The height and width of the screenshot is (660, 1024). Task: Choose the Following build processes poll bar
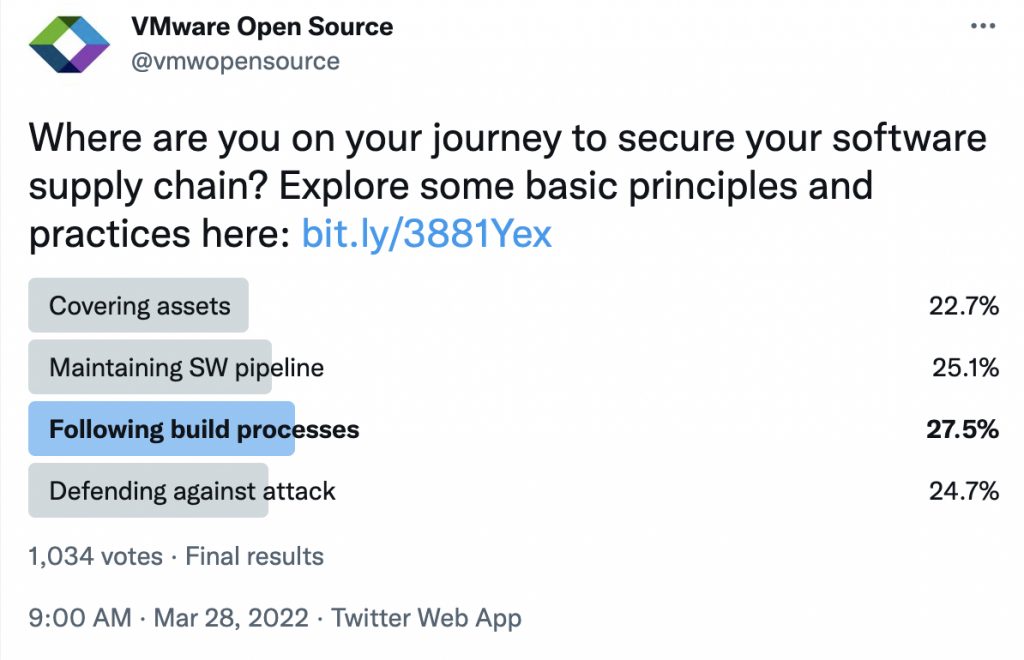(204, 430)
